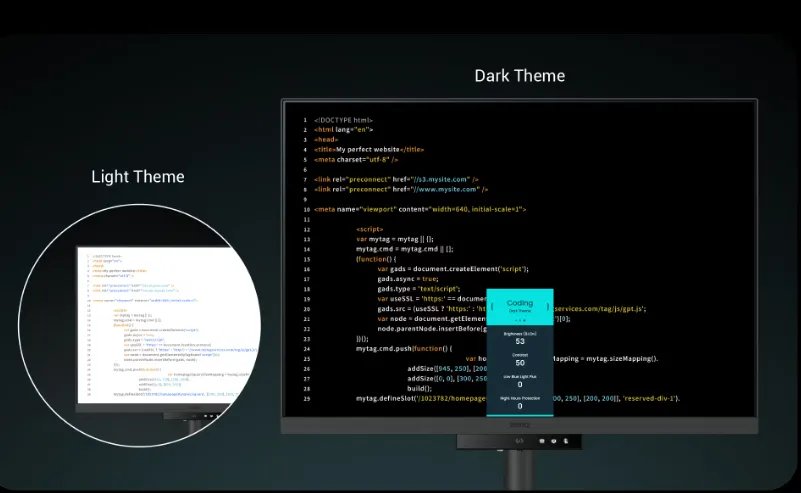
Task: Select the Night Hours Protection setting
Action: (520, 402)
